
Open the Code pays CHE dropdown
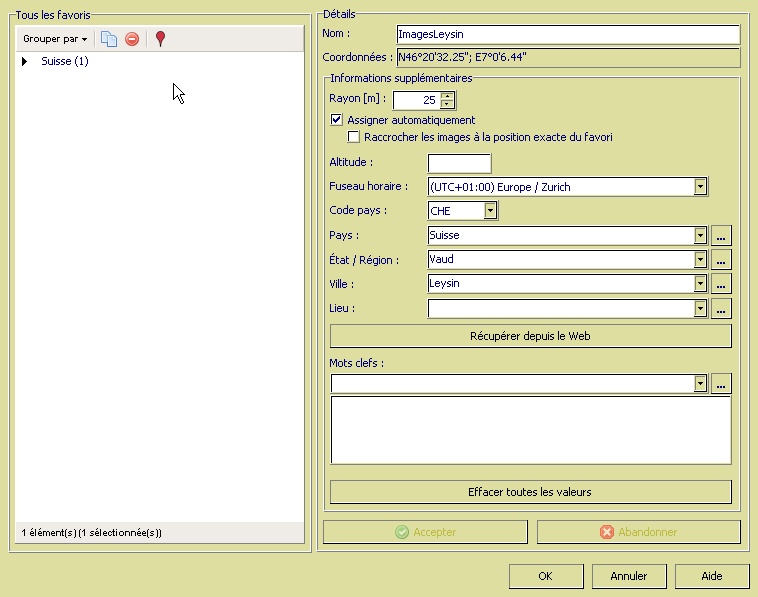[490, 211]
